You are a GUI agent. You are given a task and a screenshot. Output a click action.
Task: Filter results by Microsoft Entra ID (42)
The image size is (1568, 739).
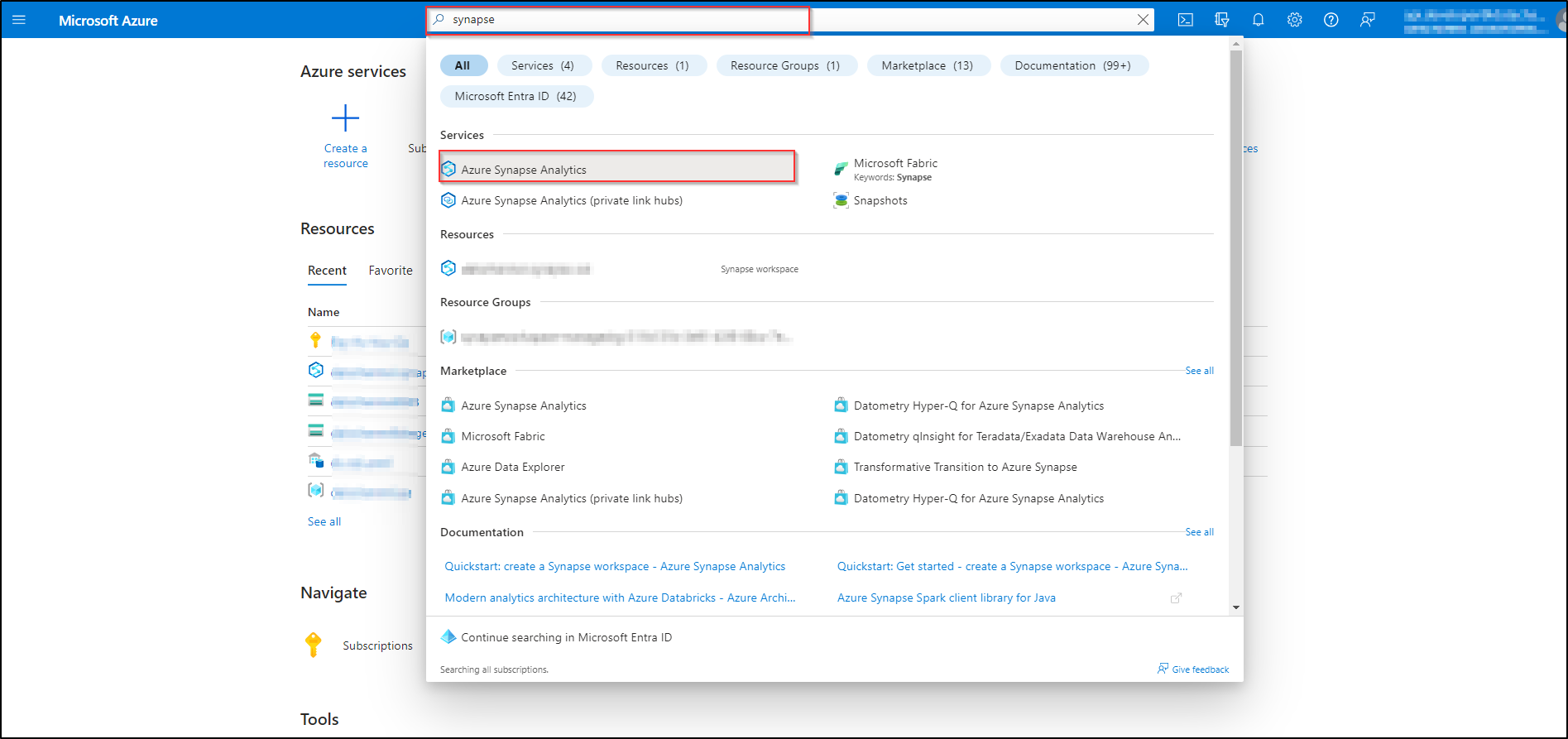click(x=515, y=96)
